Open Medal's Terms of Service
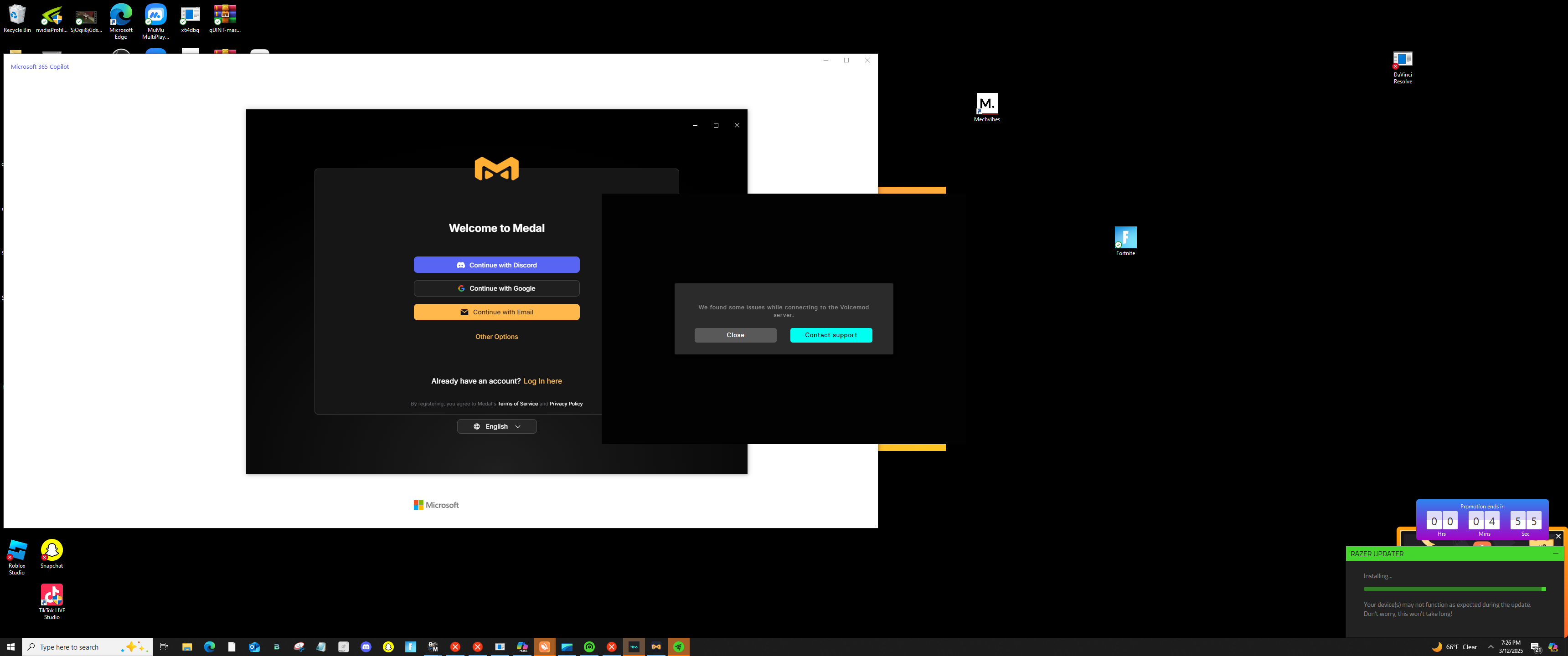 tap(517, 404)
